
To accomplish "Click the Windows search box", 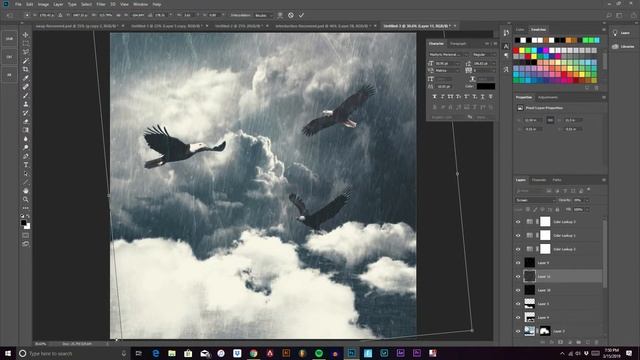I will click(x=72, y=353).
